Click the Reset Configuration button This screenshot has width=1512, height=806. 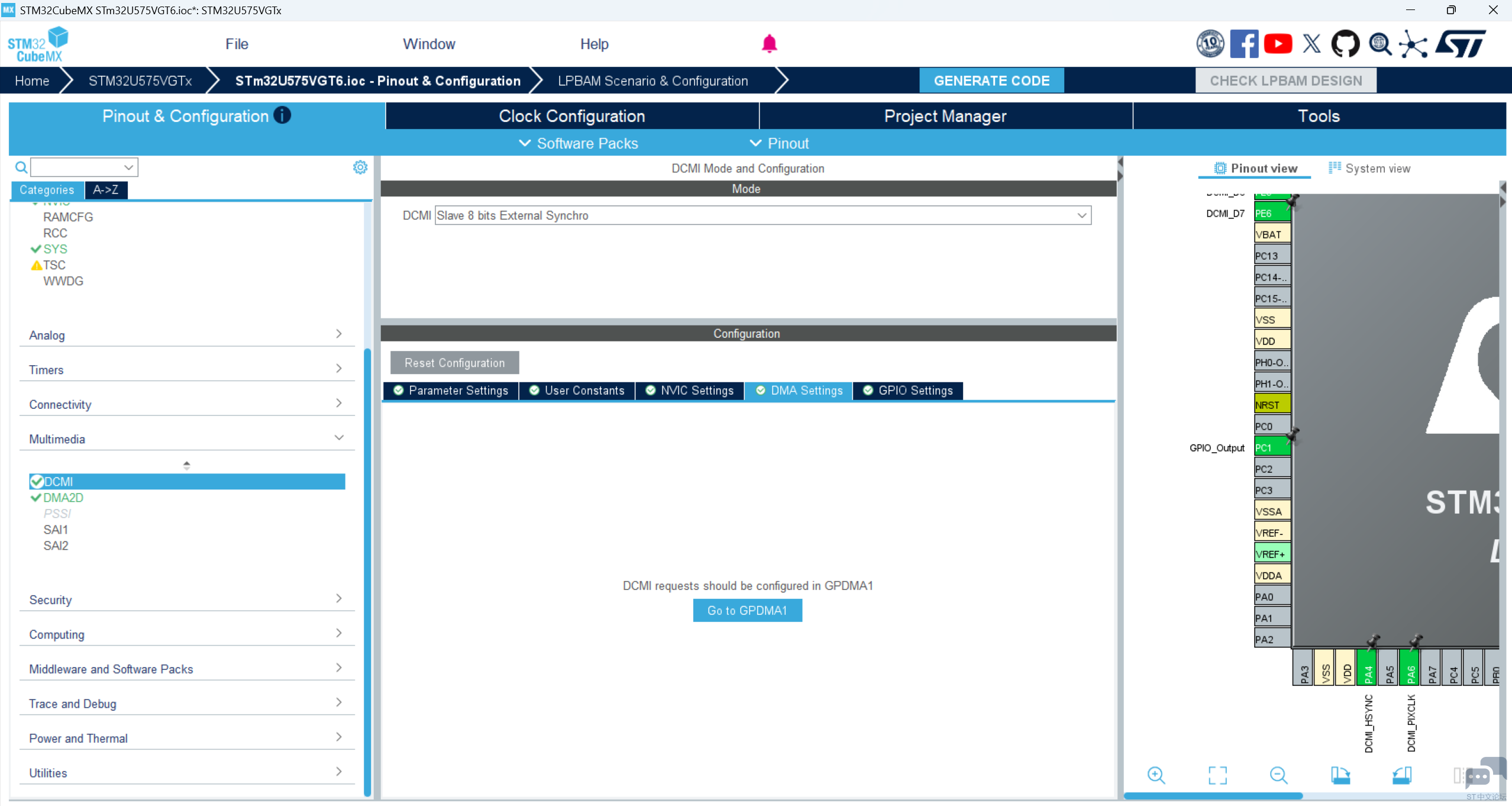(454, 363)
